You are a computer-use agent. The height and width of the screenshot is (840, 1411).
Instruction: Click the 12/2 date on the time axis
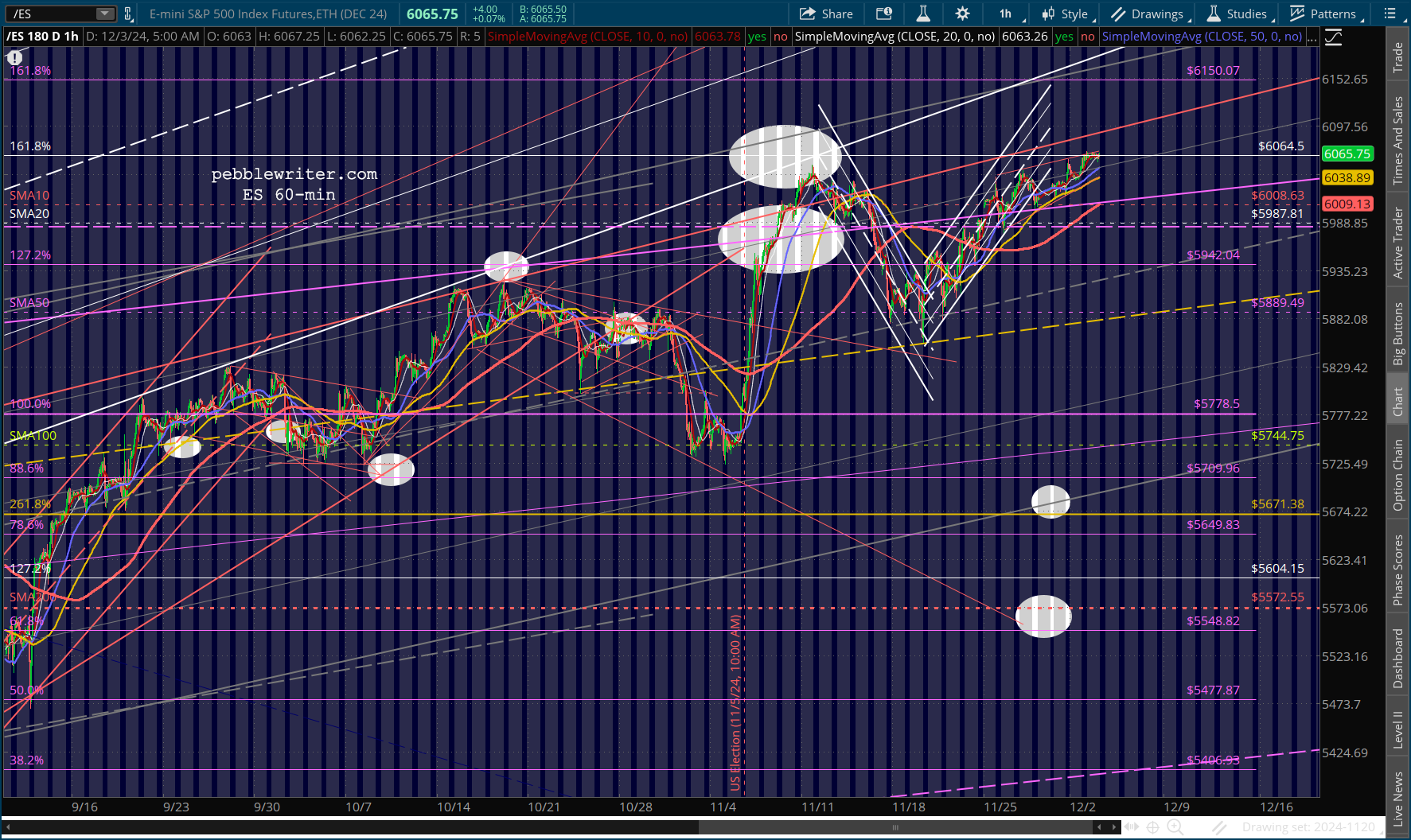(1082, 807)
